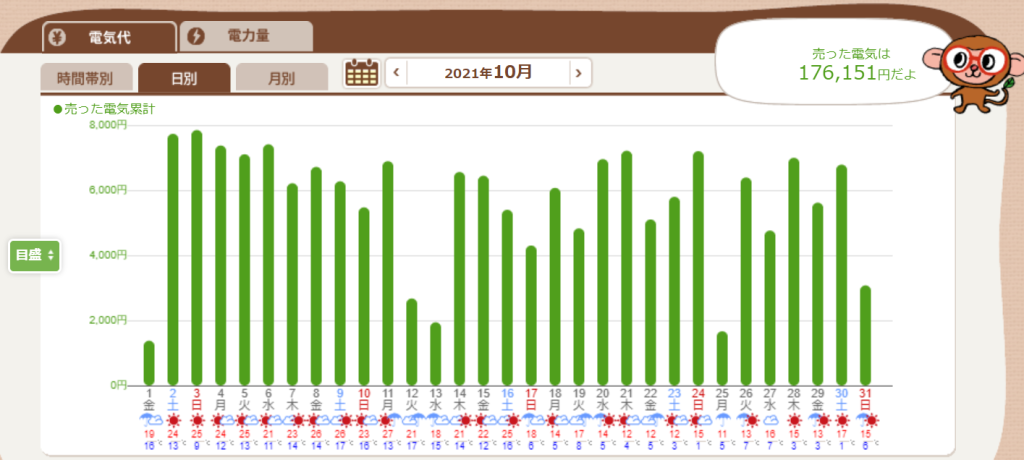Click the short green bar for October 25
This screenshot has width=1024, height=460.
point(723,358)
